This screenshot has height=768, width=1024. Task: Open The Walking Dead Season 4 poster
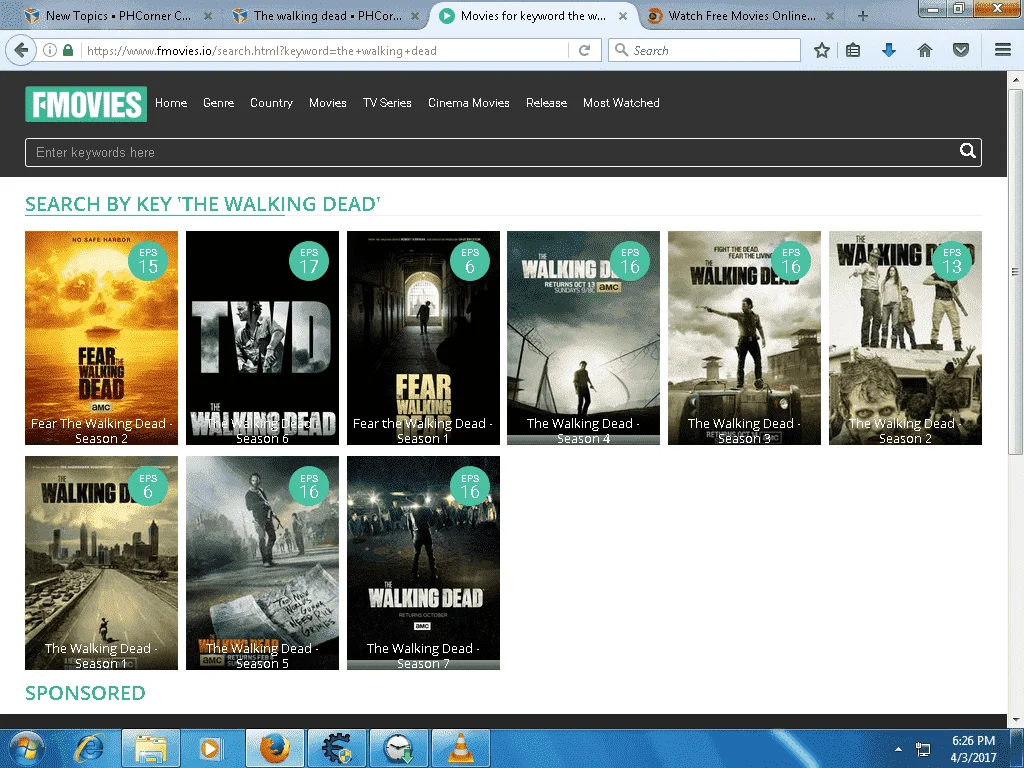coord(583,338)
